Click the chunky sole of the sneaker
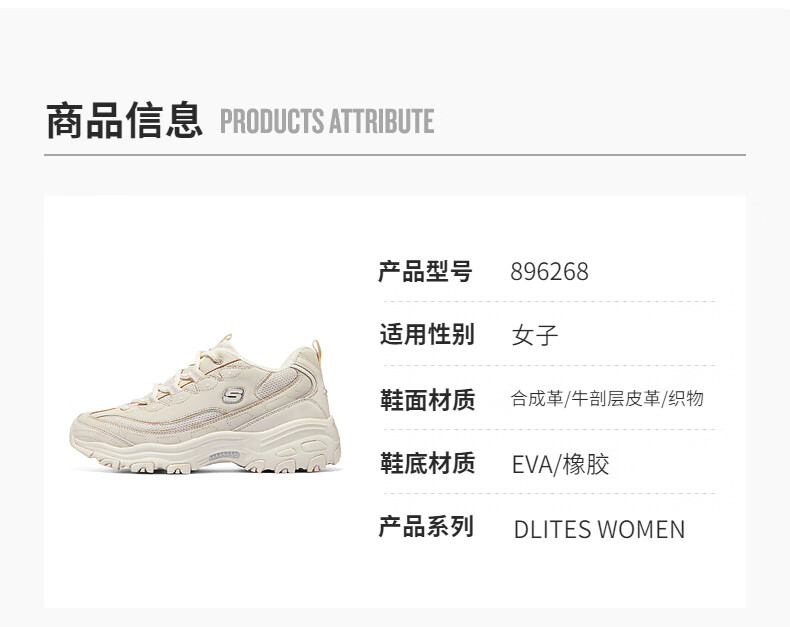 212,449
